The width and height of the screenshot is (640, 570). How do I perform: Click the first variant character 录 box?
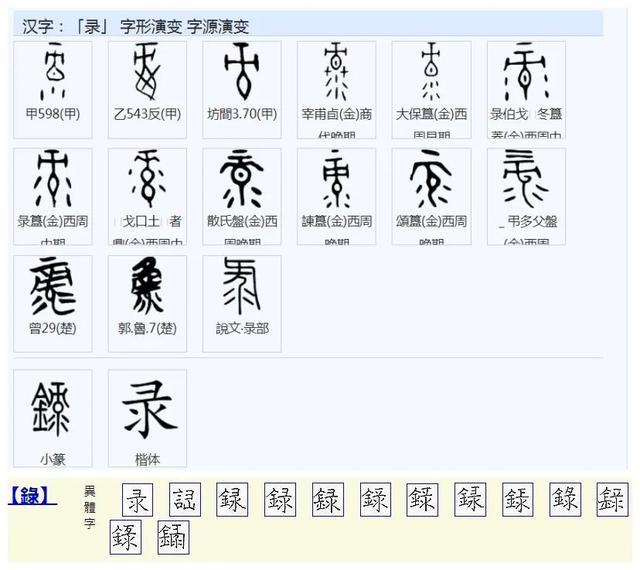(137, 499)
